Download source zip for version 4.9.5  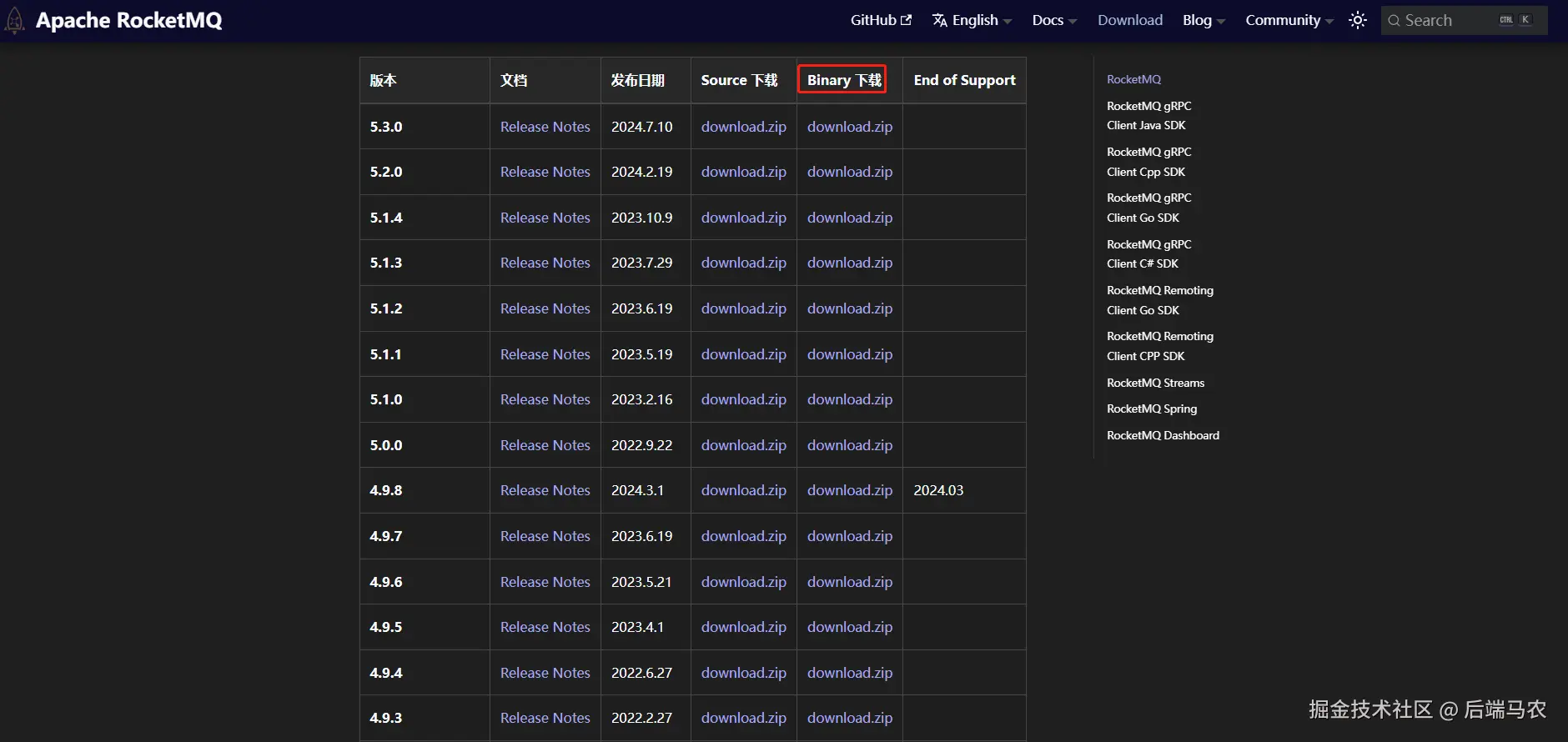743,627
